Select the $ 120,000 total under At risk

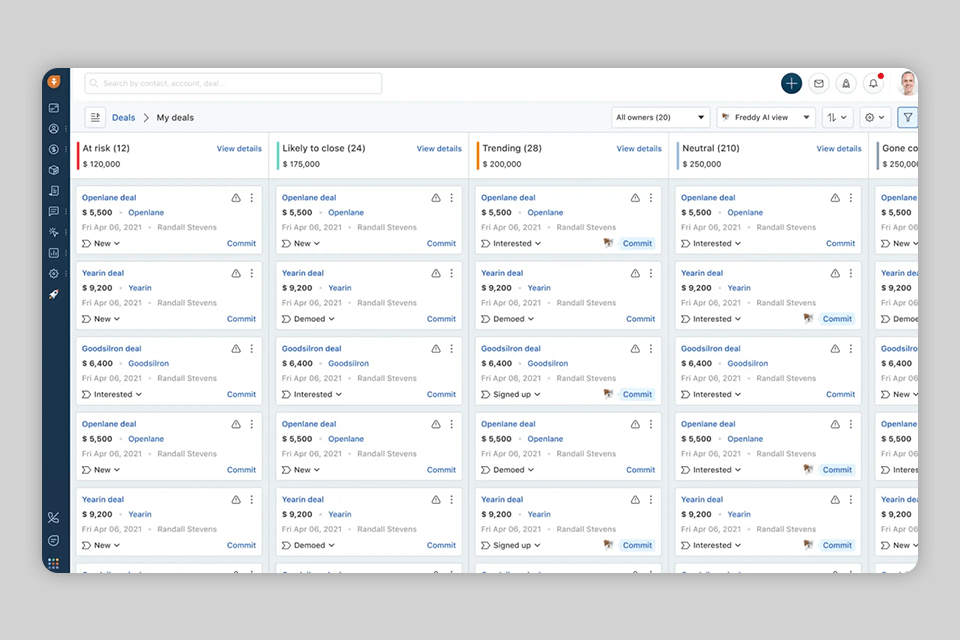pyautogui.click(x=102, y=164)
